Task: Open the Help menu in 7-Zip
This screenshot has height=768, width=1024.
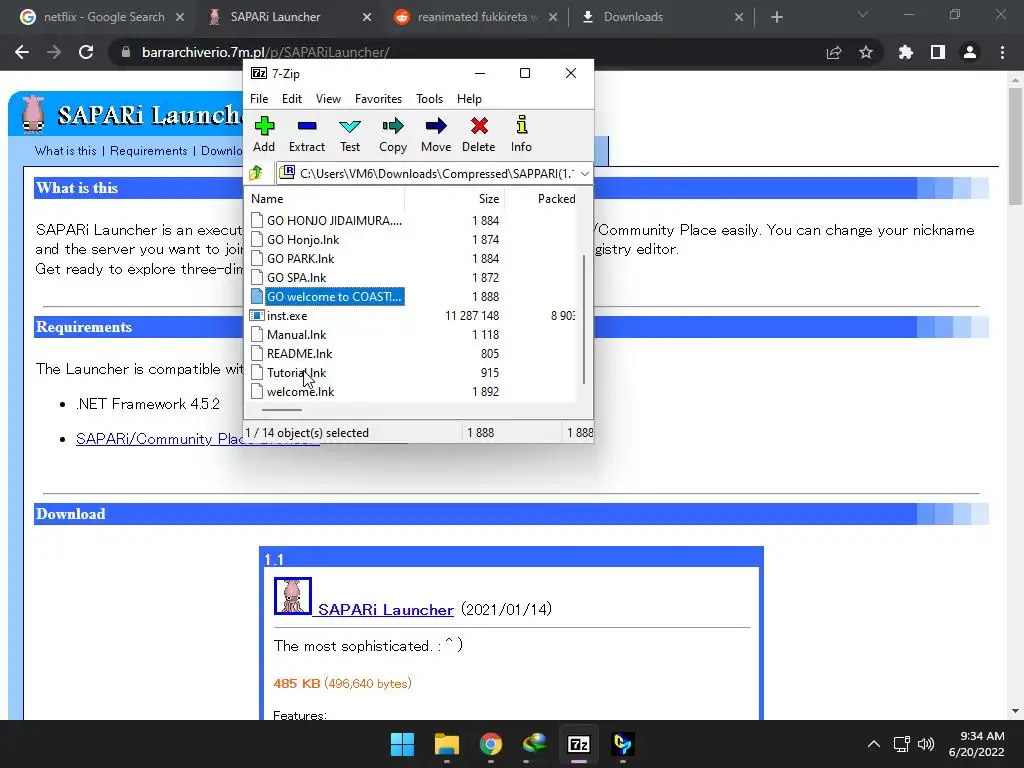Action: click(469, 99)
